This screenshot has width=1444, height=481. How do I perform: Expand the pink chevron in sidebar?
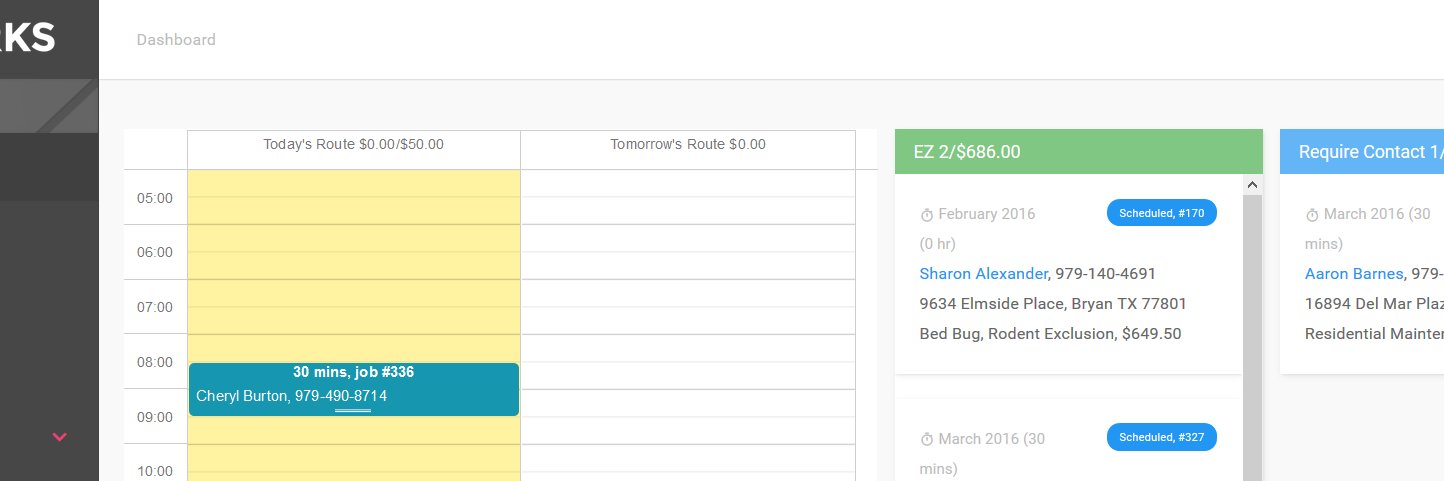(60, 437)
